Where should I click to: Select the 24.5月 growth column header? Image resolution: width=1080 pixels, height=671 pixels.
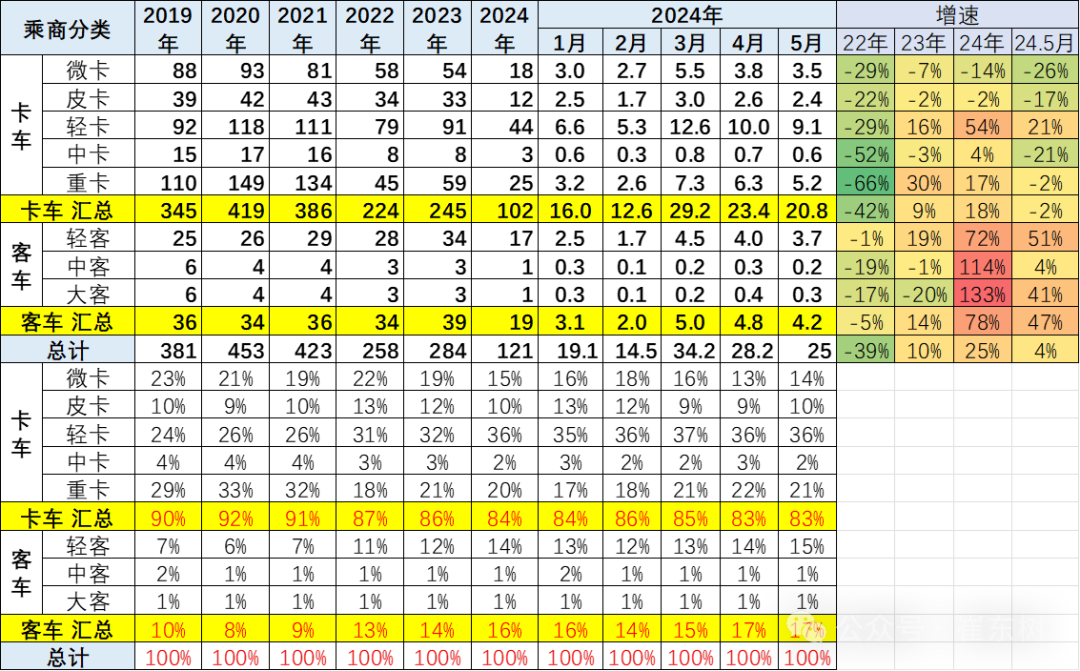click(1046, 43)
